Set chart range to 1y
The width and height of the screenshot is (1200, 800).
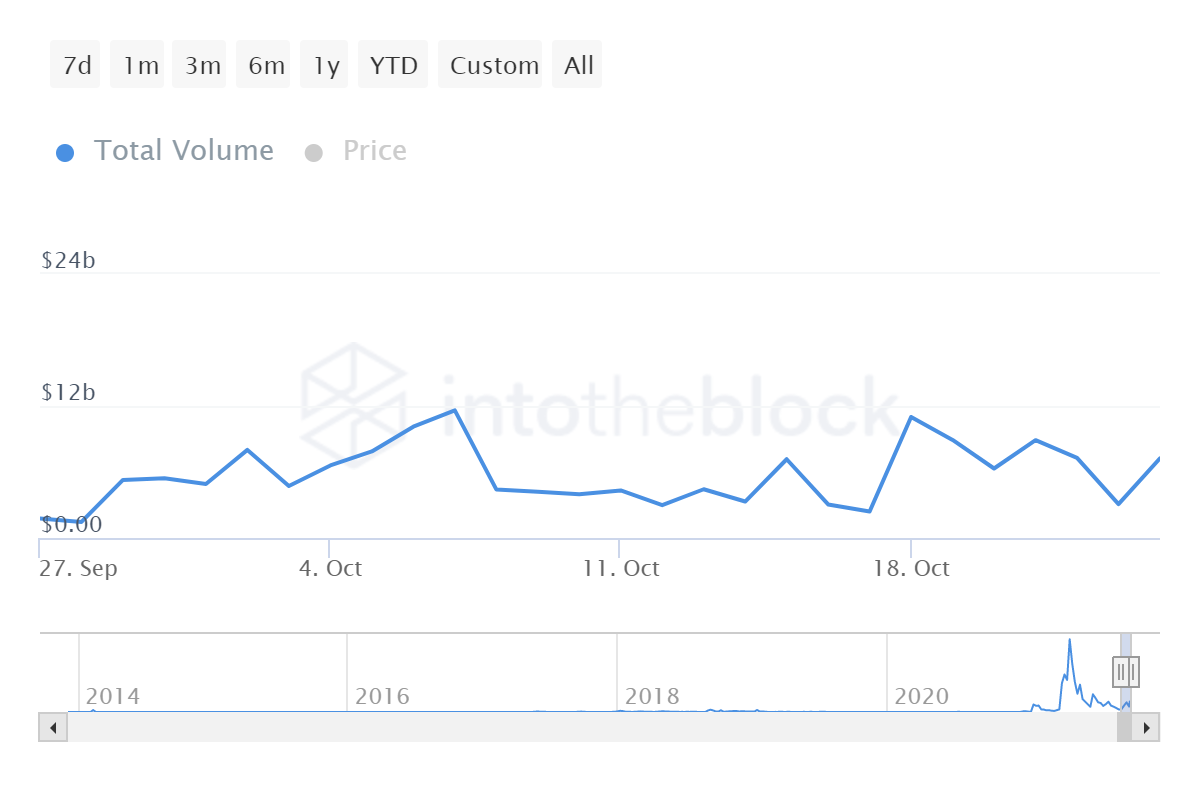[326, 66]
